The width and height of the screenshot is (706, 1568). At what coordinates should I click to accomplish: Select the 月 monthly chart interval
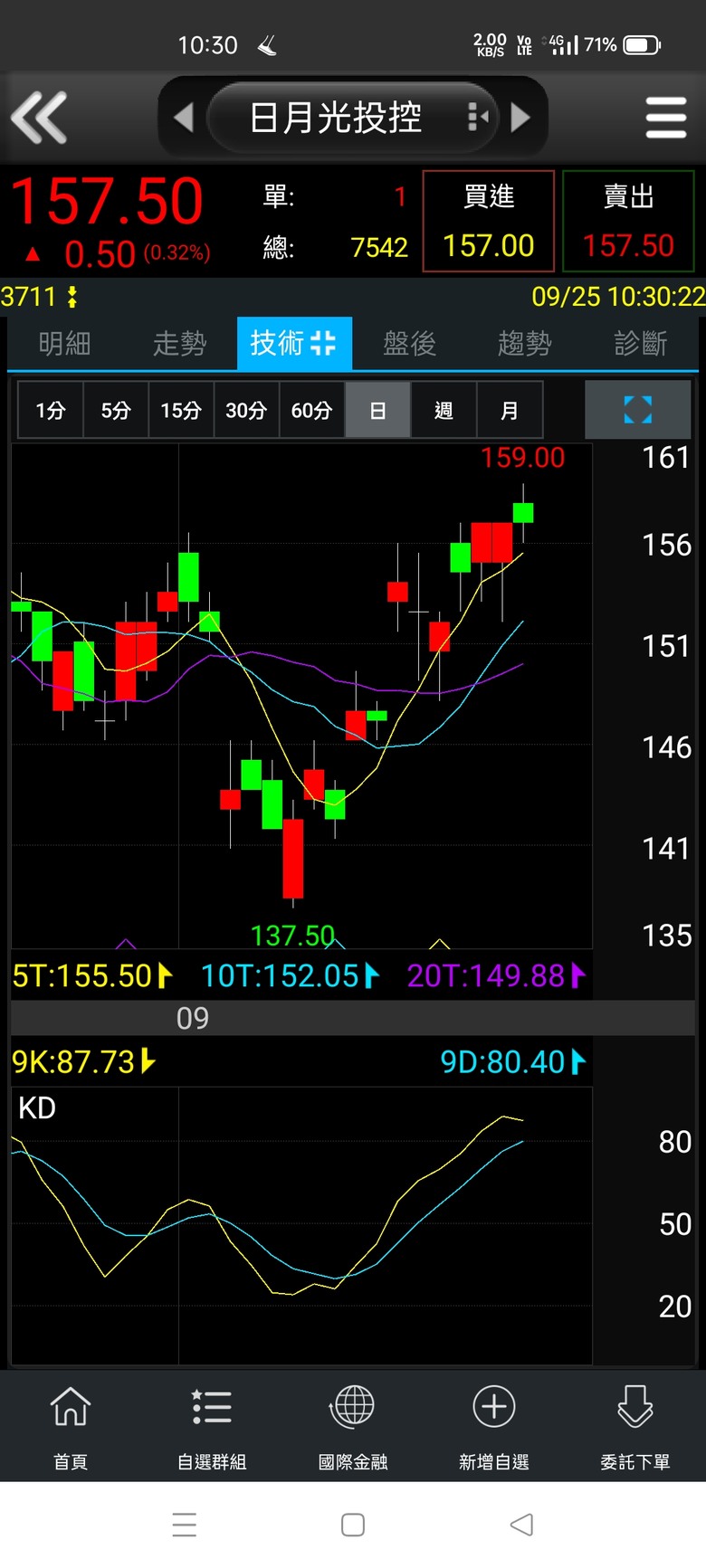[x=510, y=410]
